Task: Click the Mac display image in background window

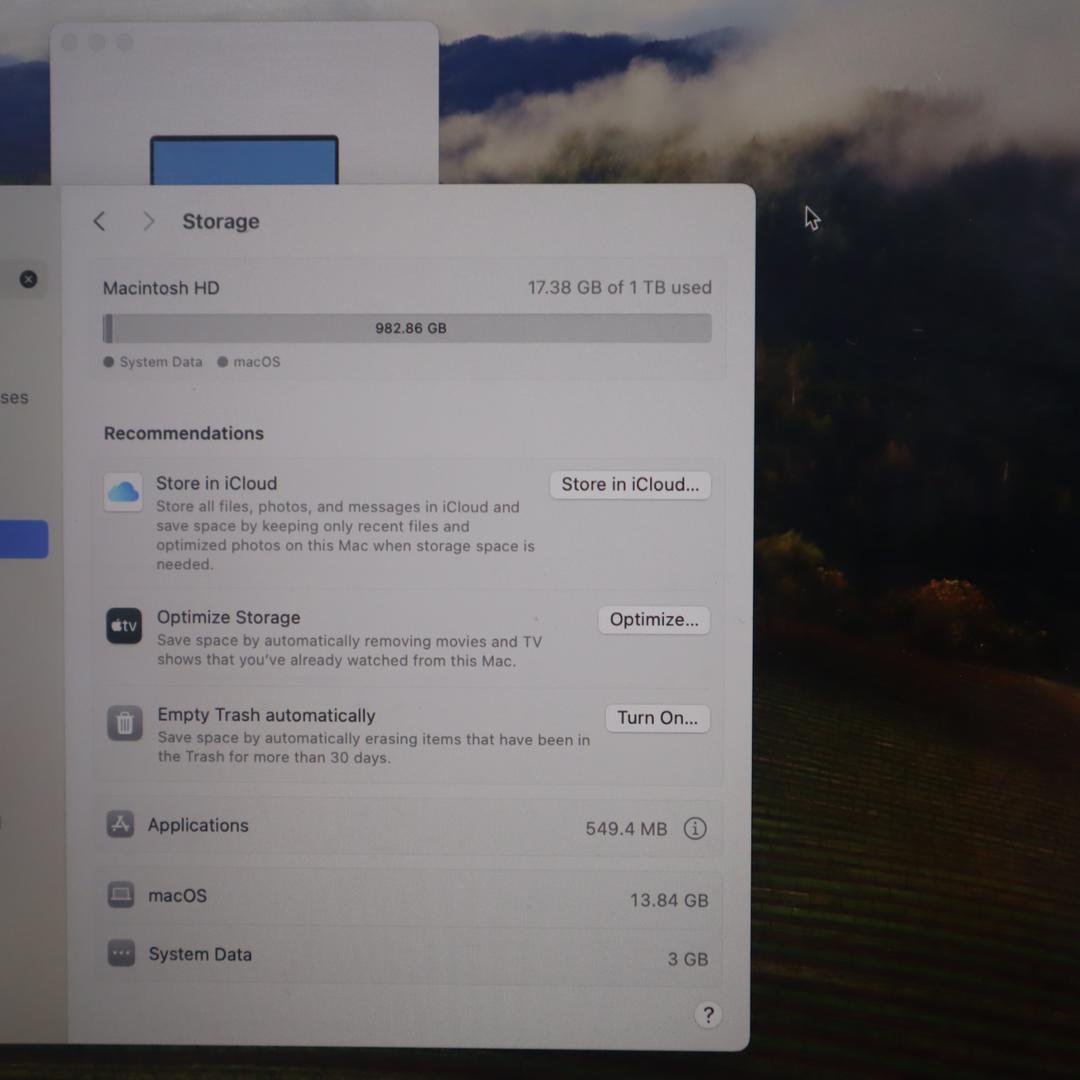Action: point(244,160)
